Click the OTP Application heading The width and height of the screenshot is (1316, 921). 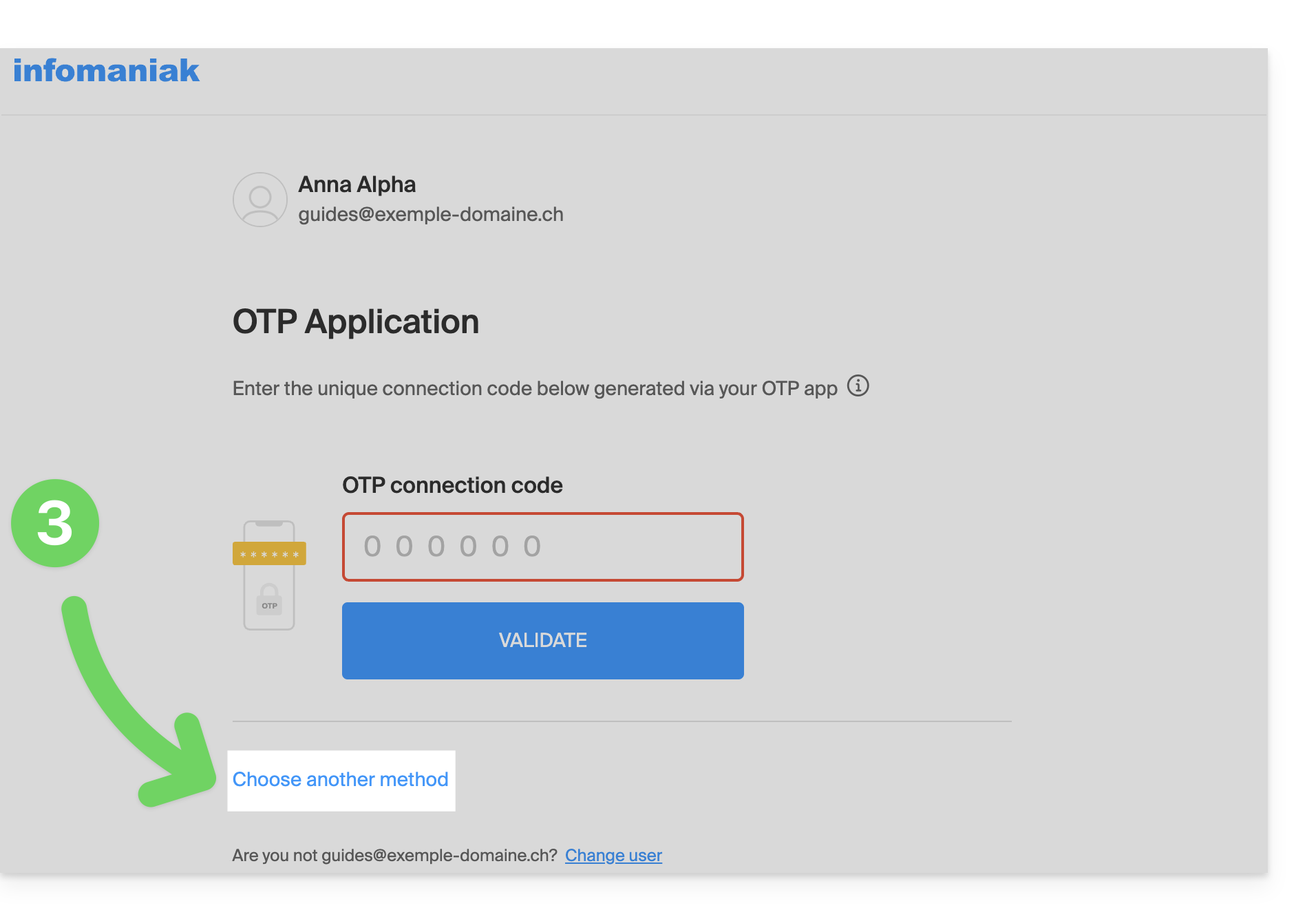356,321
